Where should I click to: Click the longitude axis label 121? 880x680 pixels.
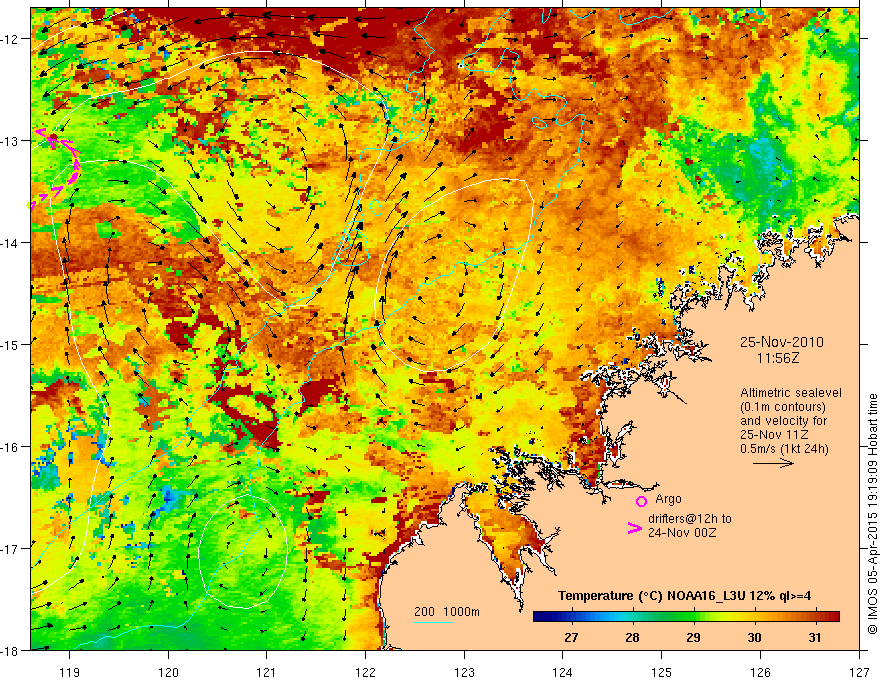pyautogui.click(x=267, y=672)
